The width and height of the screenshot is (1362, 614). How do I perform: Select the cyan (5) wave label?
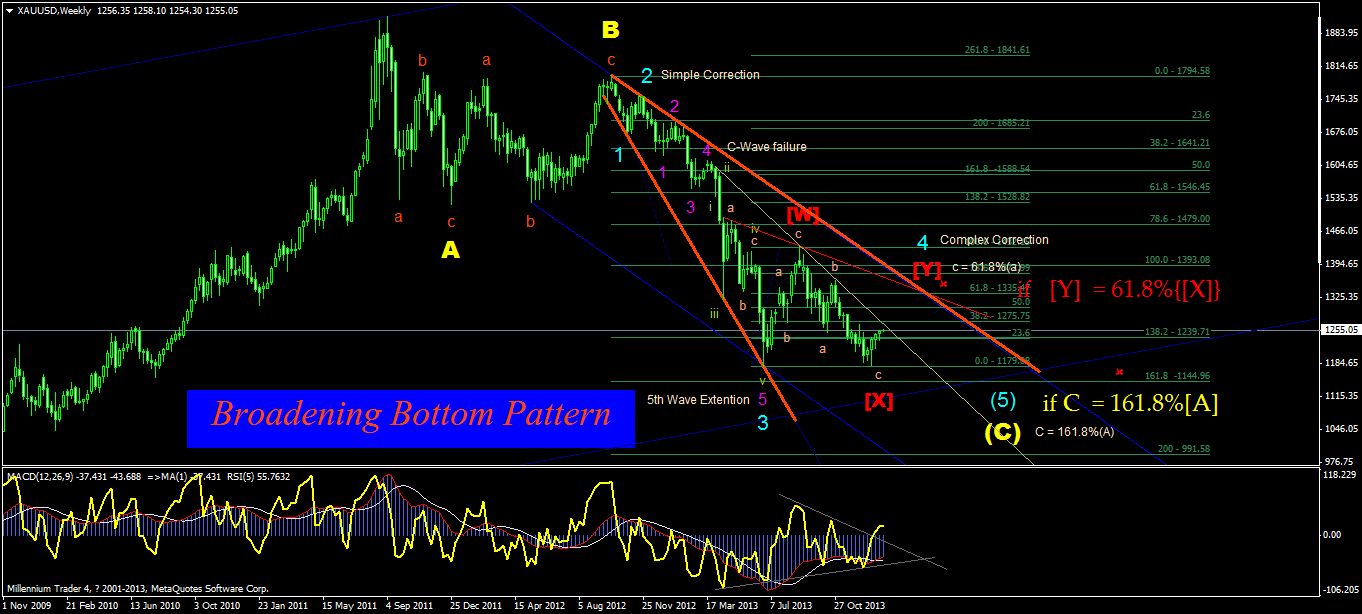click(x=1003, y=401)
